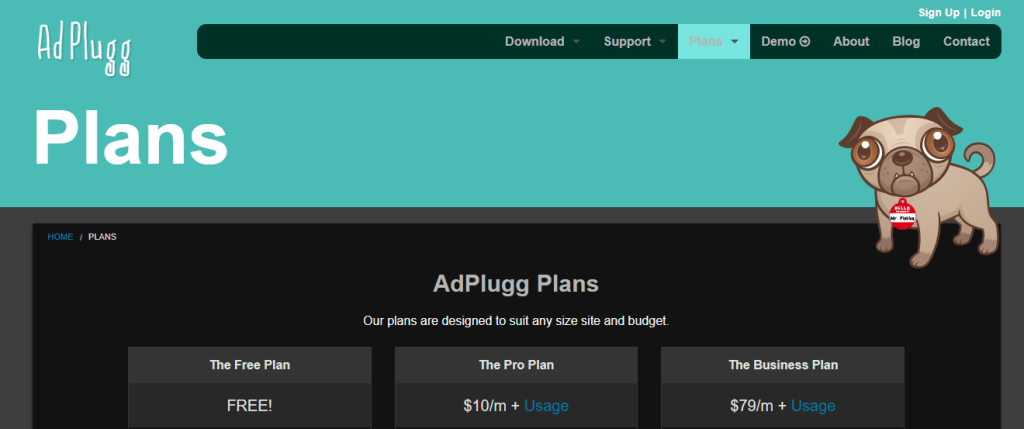Viewport: 1024px width, 429px height.
Task: Expand the Plans menu arrow
Action: tap(735, 42)
